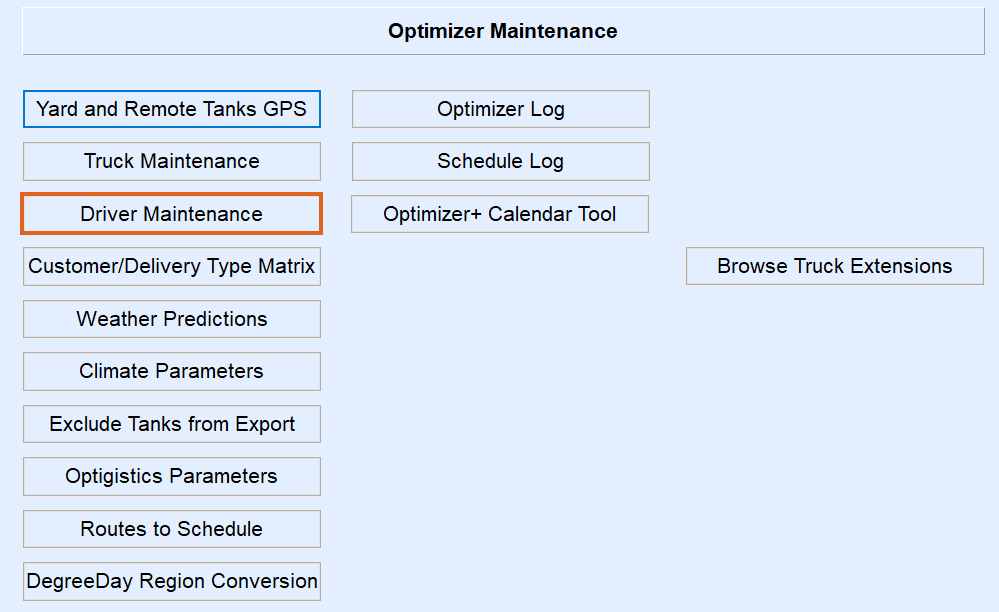Select Customer/Delivery Type Matrix
This screenshot has width=999, height=612.
coord(172,266)
